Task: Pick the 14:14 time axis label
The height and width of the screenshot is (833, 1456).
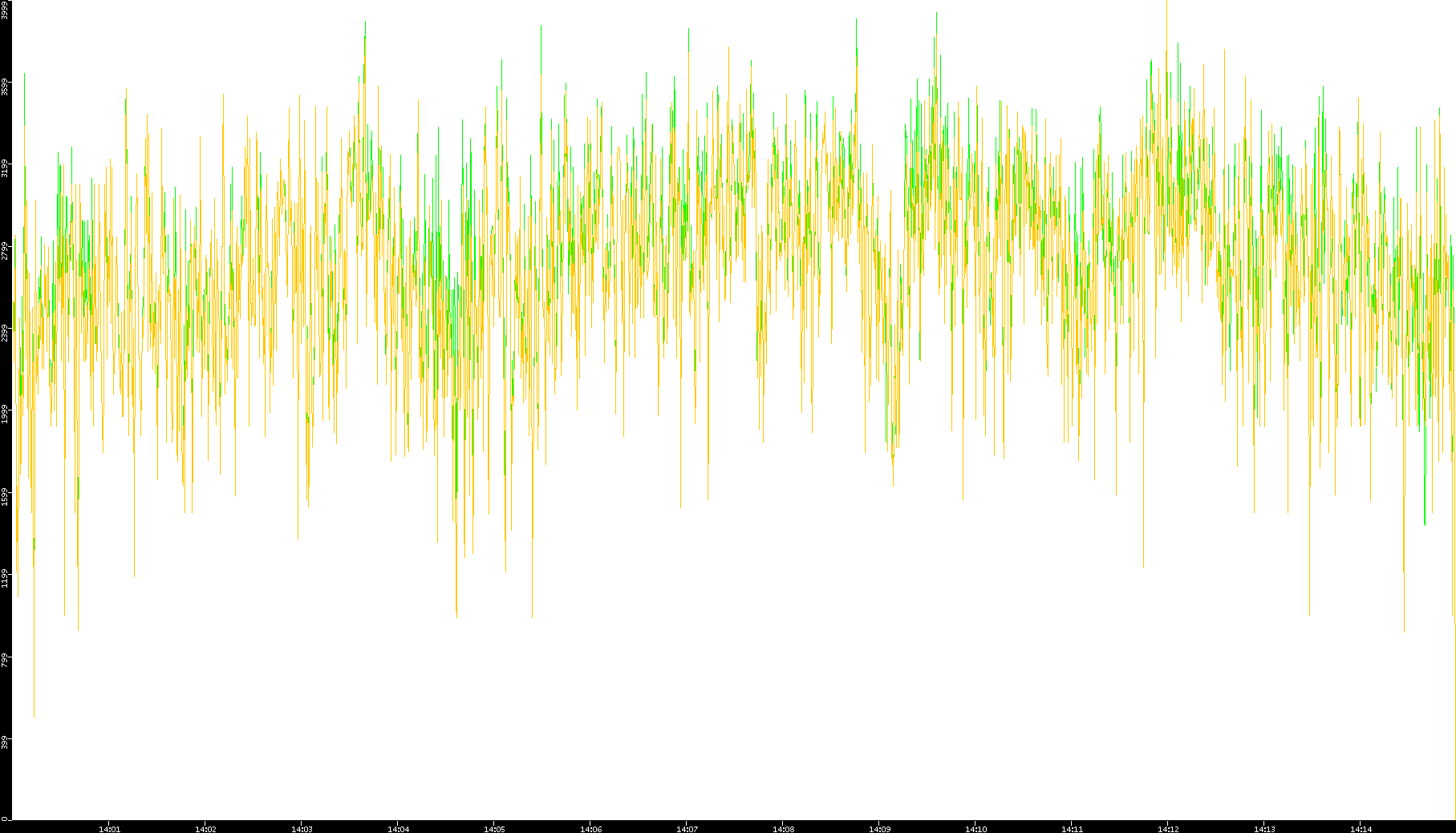Action: (1361, 829)
